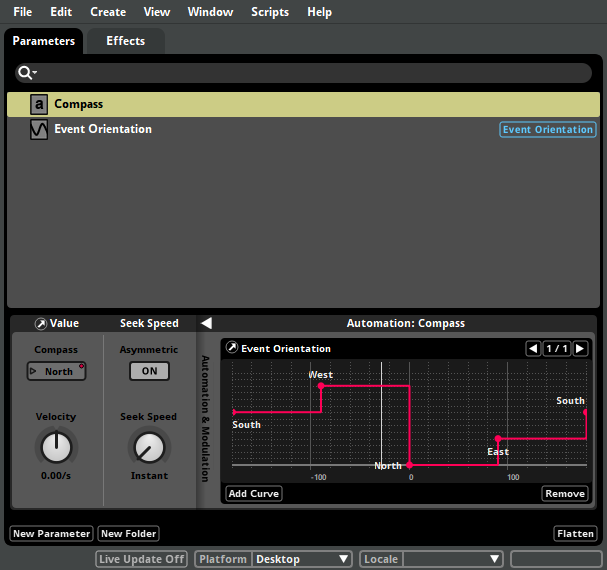Click the search magnifier icon
This screenshot has height=570, width=607.
[26, 73]
